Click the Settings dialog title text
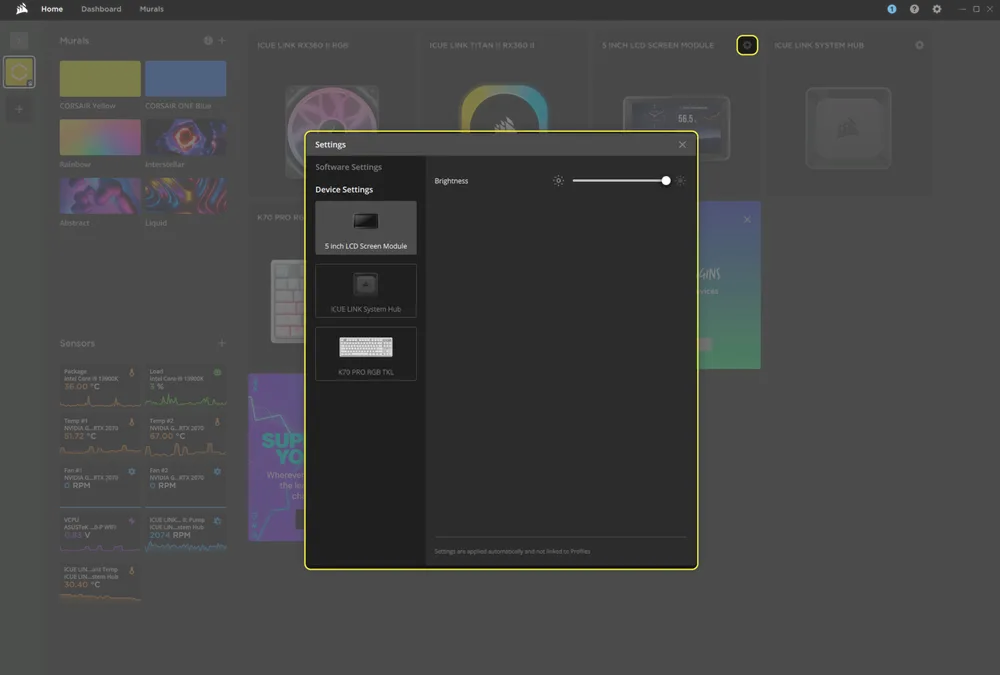The height and width of the screenshot is (675, 1000). click(x=330, y=145)
